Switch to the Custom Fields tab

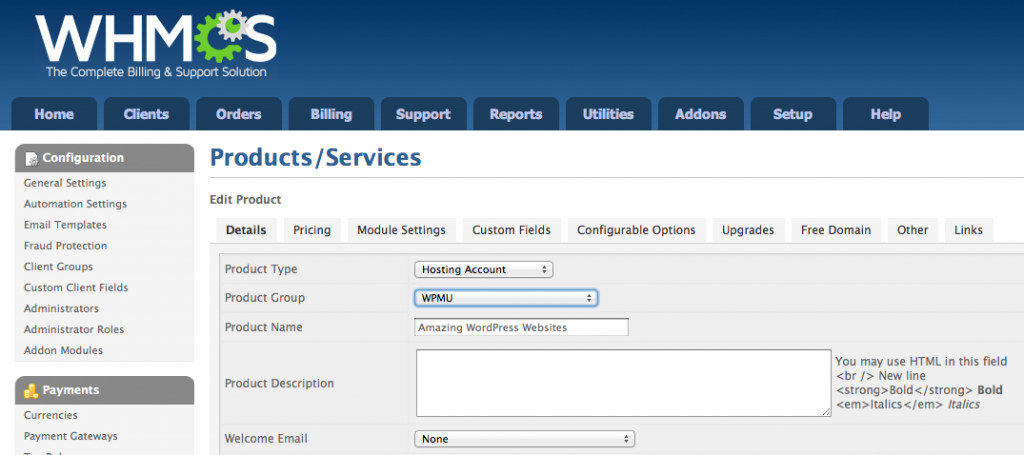coord(511,230)
